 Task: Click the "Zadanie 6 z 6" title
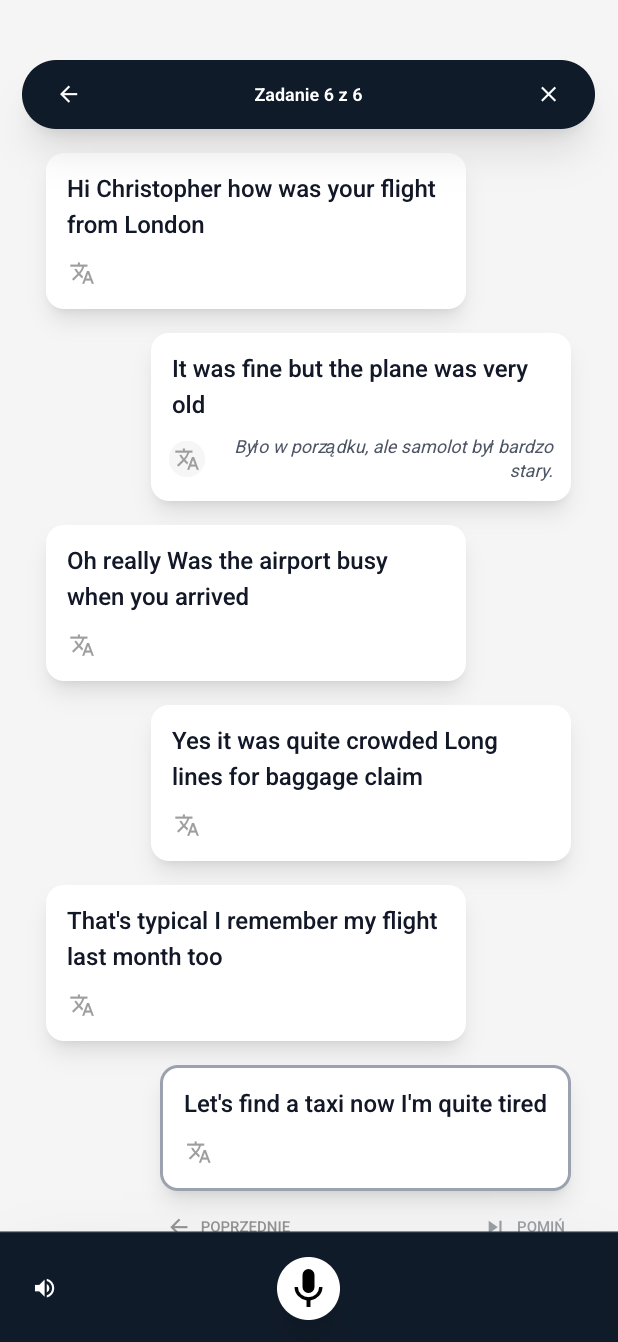point(308,95)
